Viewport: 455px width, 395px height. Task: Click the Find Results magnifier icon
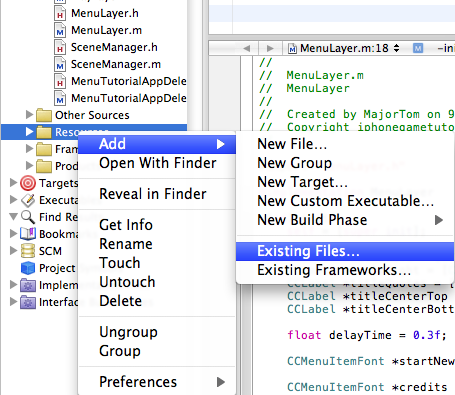pos(28,217)
